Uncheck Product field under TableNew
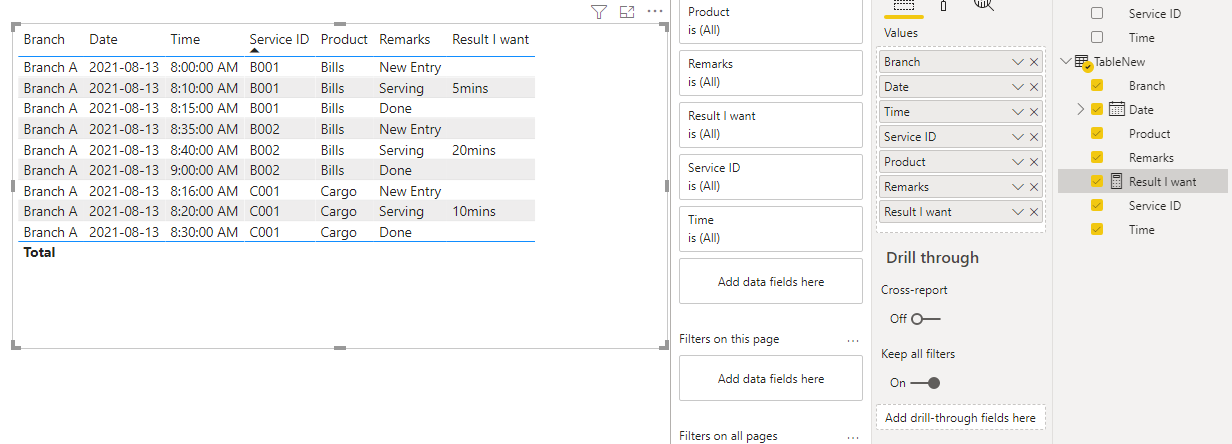 pyautogui.click(x=1097, y=134)
